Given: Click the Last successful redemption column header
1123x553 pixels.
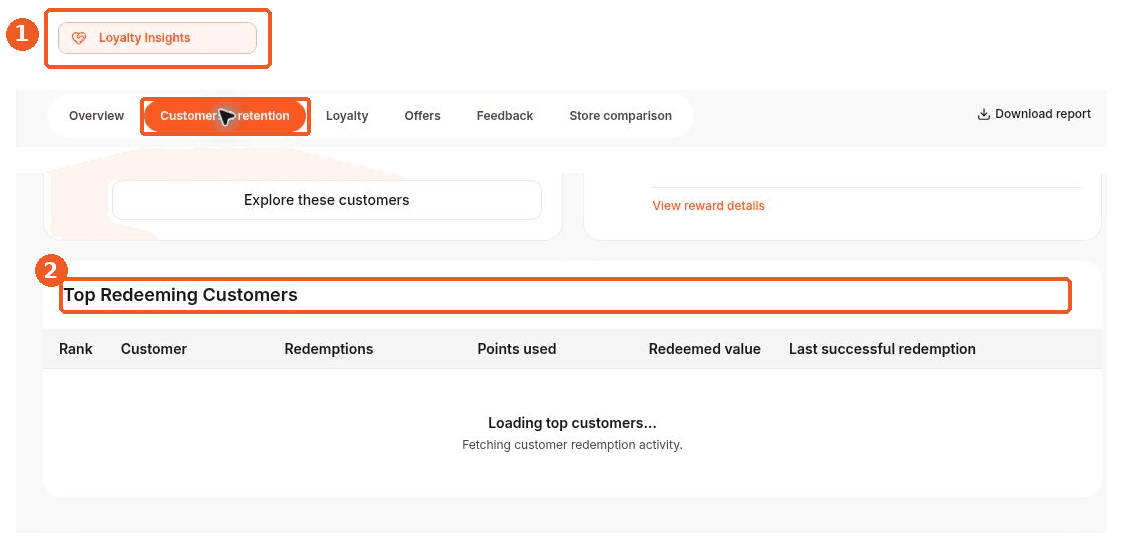Looking at the screenshot, I should coord(882,349).
